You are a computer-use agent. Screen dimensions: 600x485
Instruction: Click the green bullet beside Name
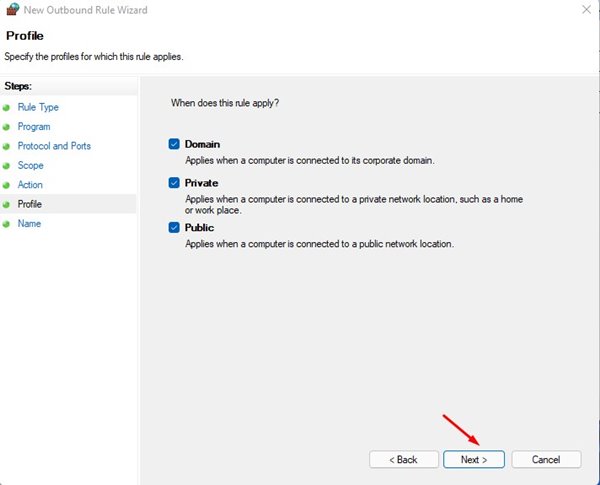7,224
